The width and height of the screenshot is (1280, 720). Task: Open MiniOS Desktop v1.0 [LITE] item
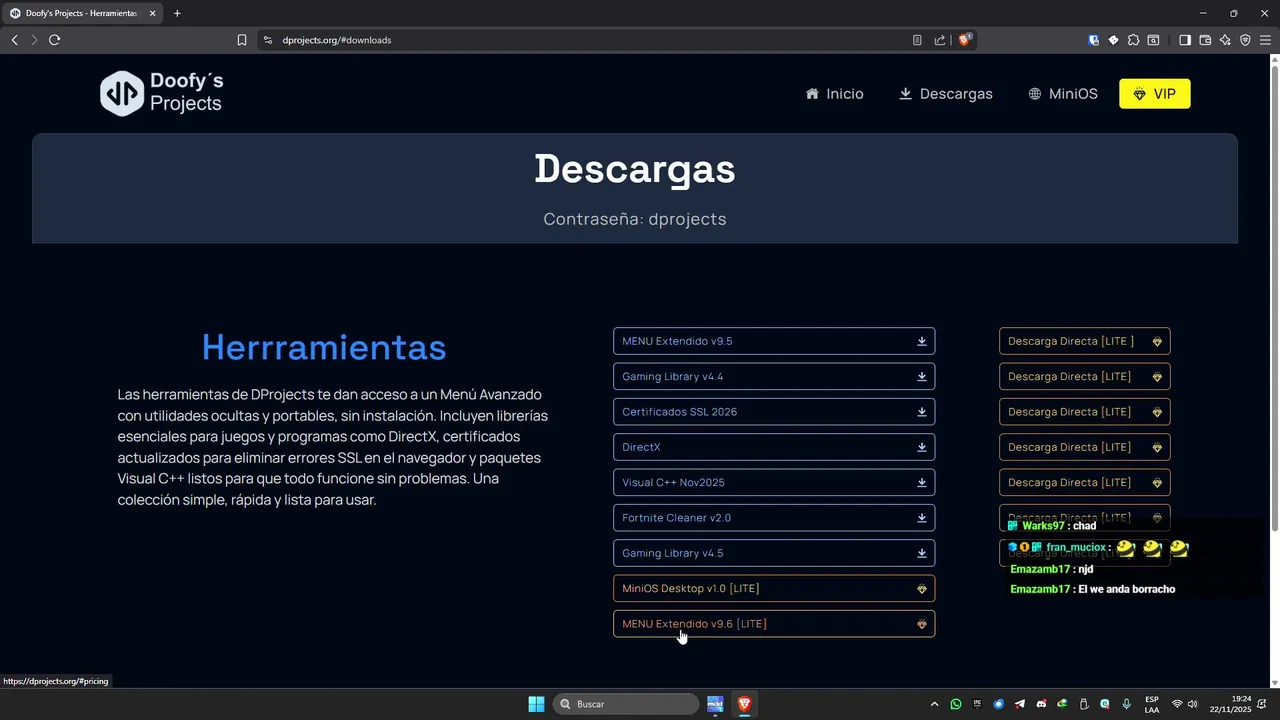774,588
